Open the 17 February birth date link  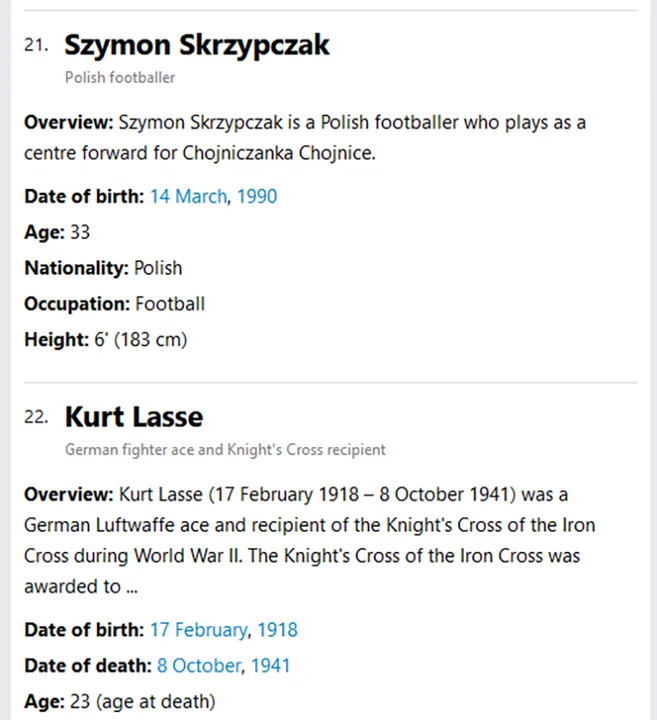(x=199, y=630)
